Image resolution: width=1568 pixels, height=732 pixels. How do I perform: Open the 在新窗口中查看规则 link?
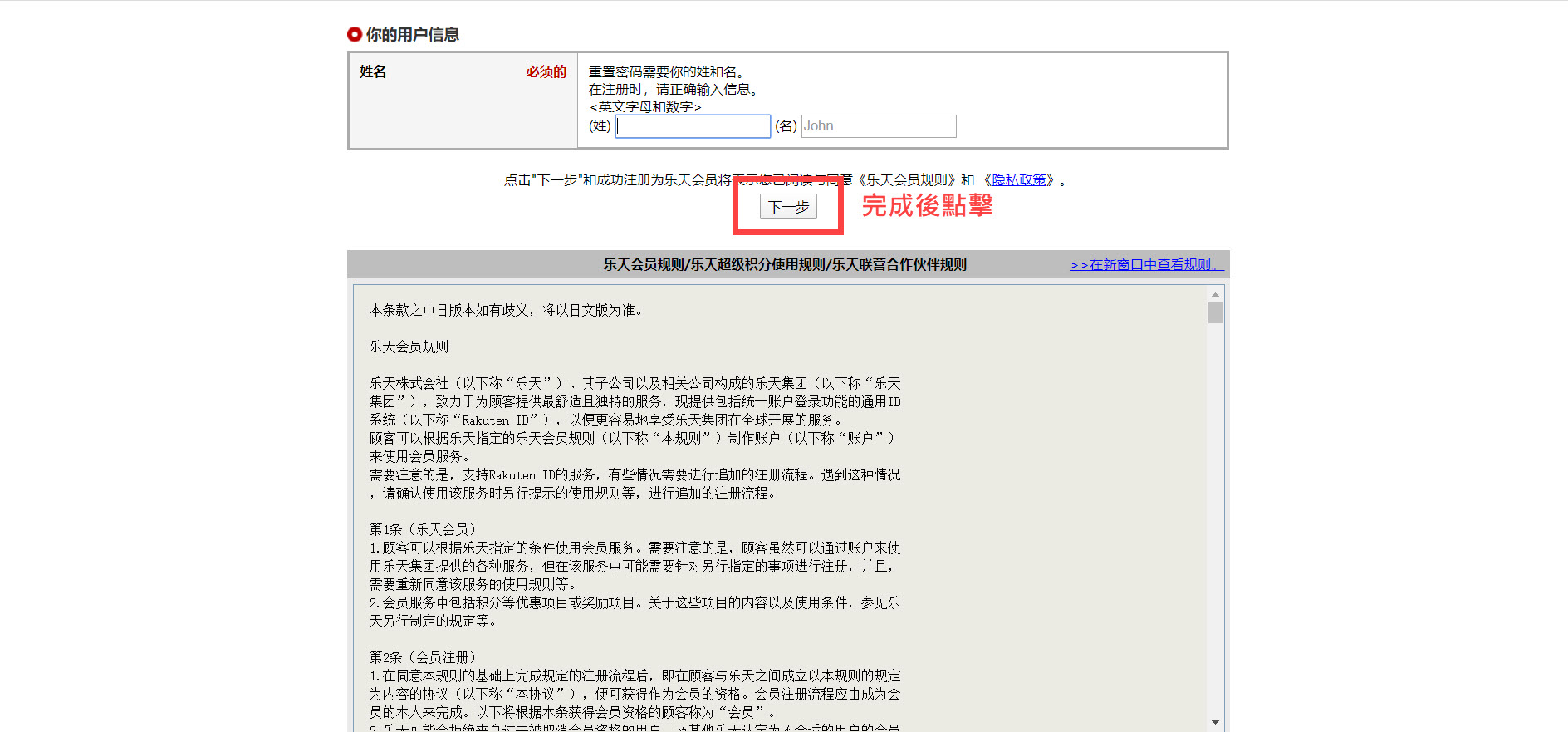pos(1146,264)
